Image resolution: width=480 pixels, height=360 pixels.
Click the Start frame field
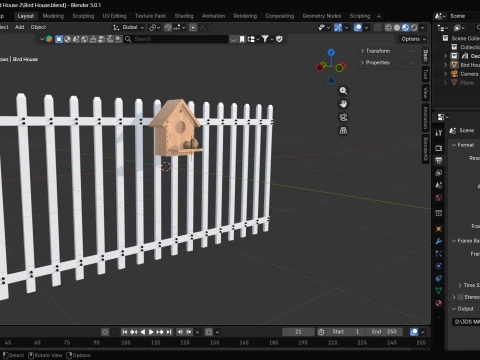point(346,332)
